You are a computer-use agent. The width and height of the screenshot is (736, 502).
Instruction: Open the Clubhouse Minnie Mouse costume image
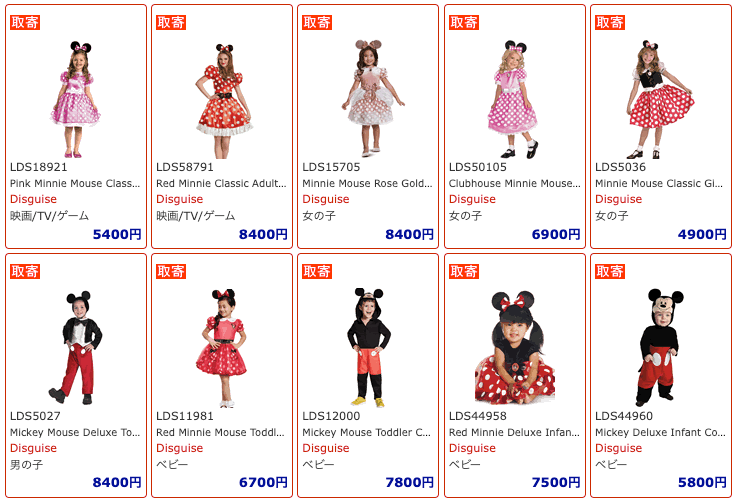(515, 99)
